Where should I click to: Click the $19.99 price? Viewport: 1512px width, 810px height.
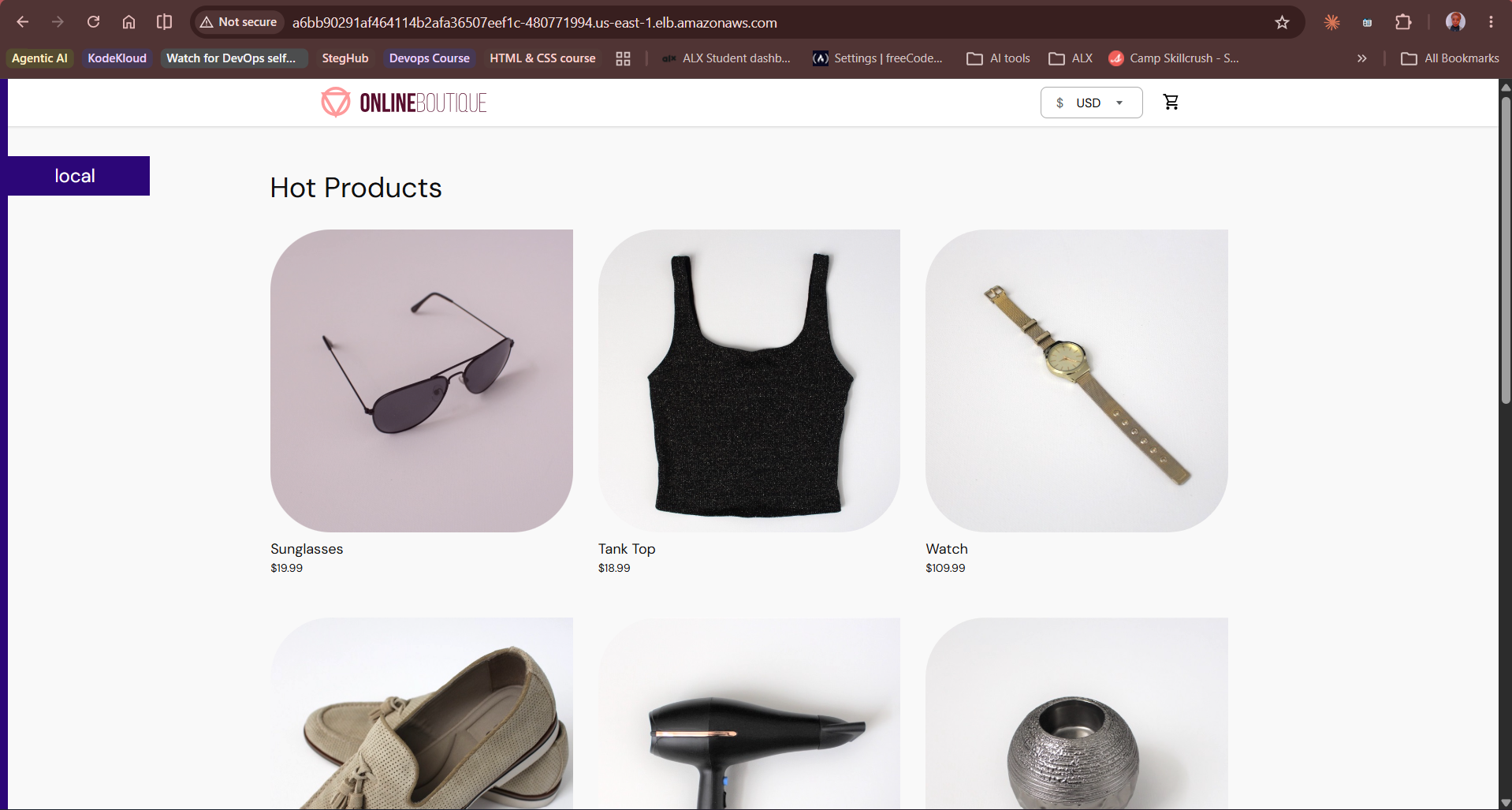pyautogui.click(x=287, y=568)
